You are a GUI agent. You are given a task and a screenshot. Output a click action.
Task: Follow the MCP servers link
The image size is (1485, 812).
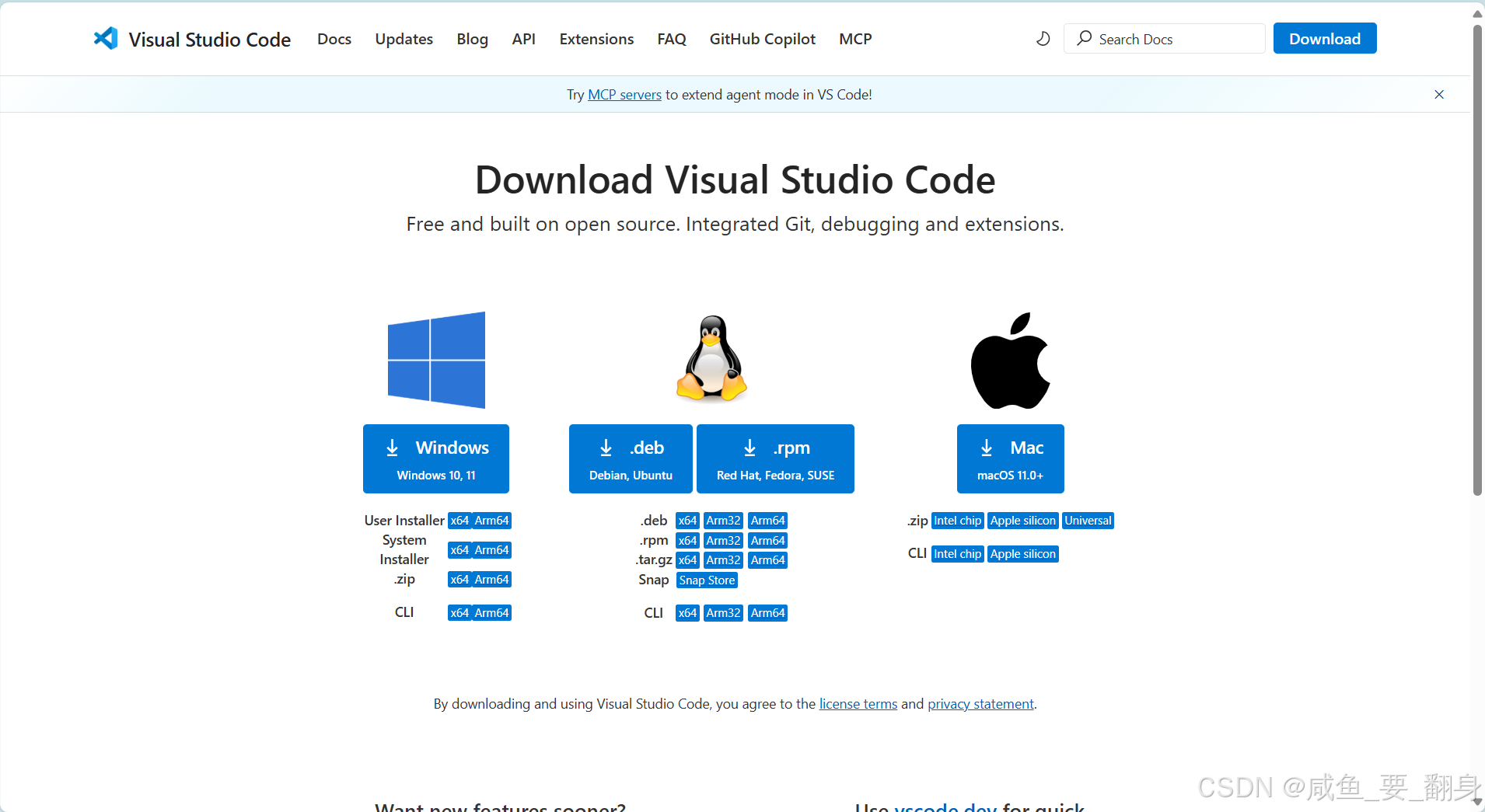click(x=624, y=95)
